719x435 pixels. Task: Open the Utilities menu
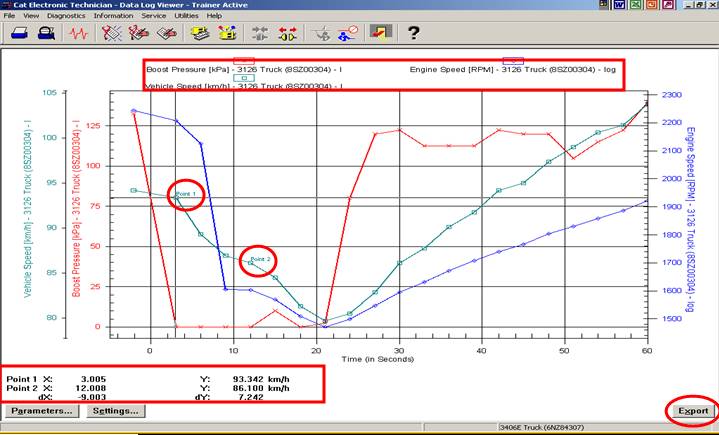pyautogui.click(x=186, y=16)
